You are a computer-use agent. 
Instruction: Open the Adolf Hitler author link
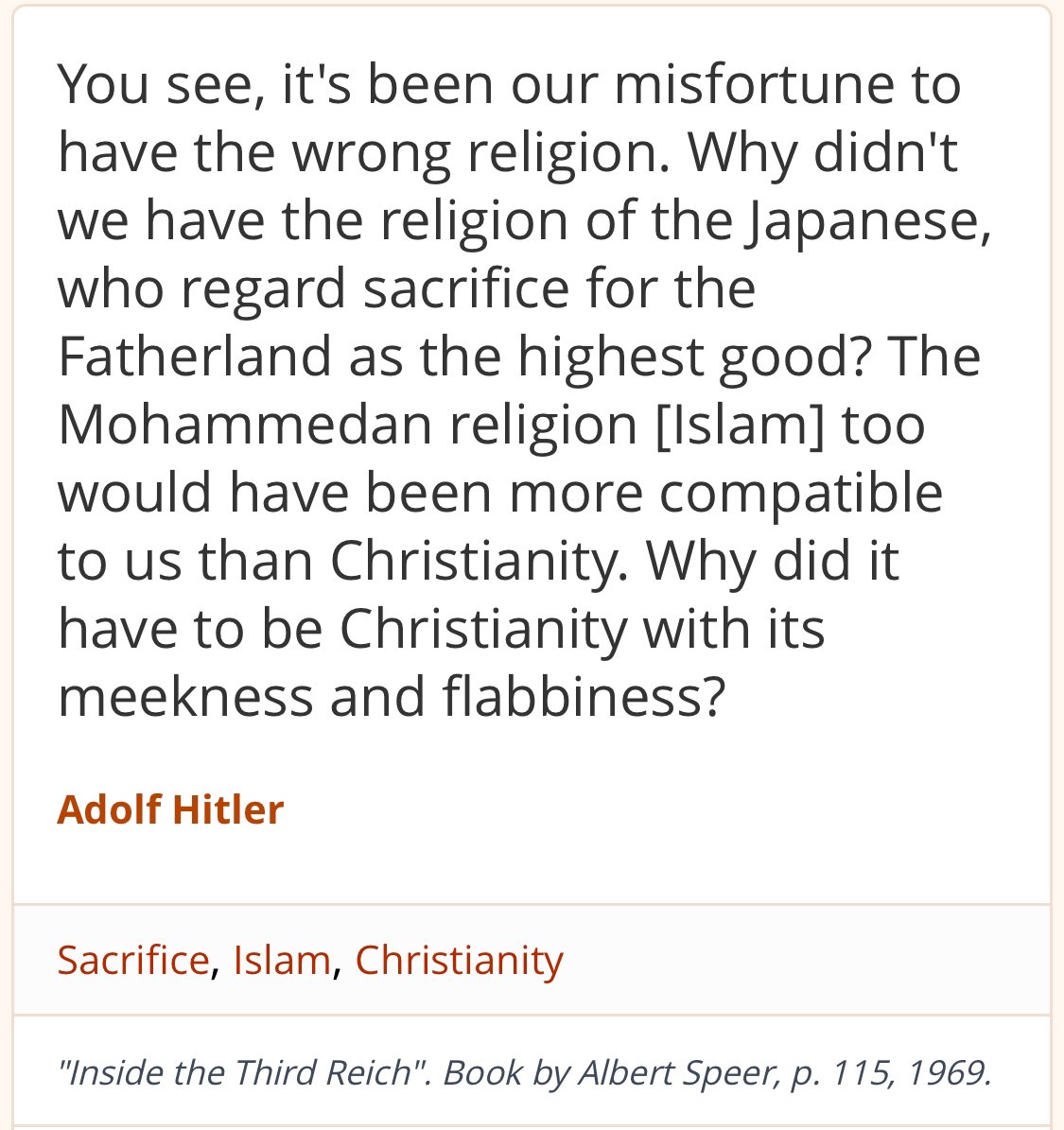170,809
